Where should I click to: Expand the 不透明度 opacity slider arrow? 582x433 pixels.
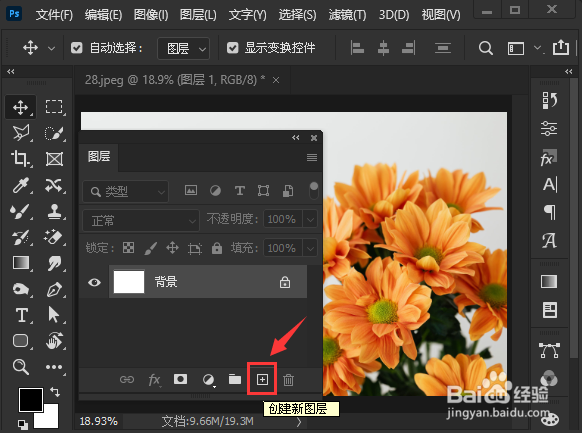point(310,220)
